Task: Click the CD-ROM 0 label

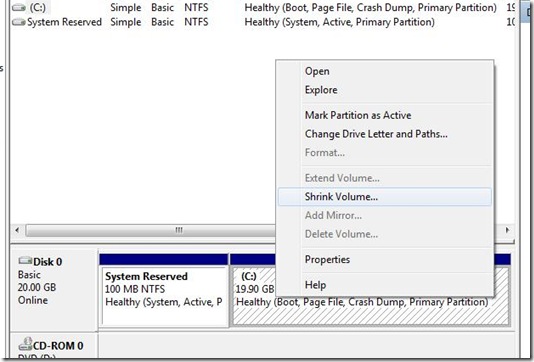Action: [x=58, y=346]
